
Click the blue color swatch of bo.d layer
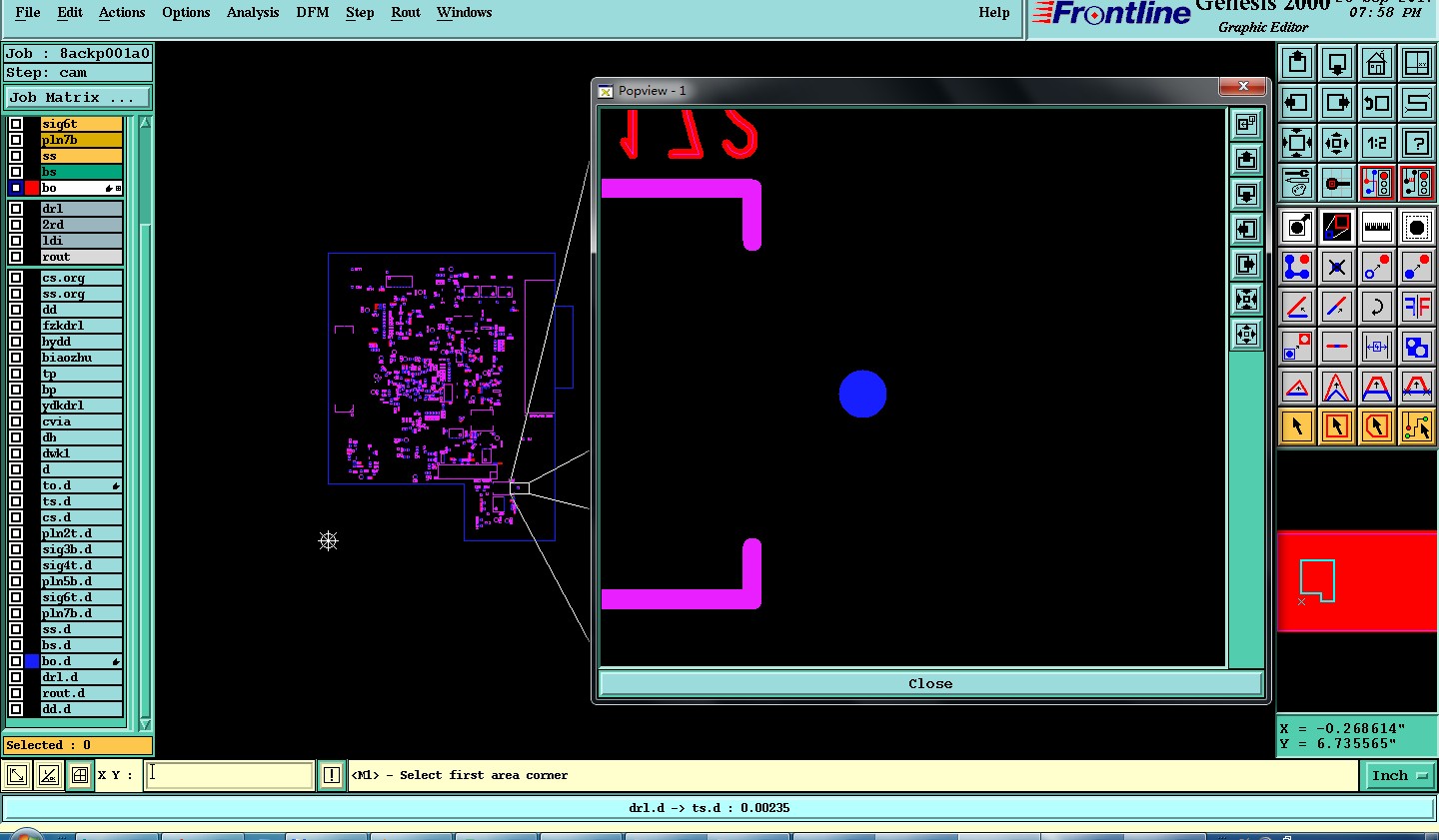pyautogui.click(x=32, y=661)
